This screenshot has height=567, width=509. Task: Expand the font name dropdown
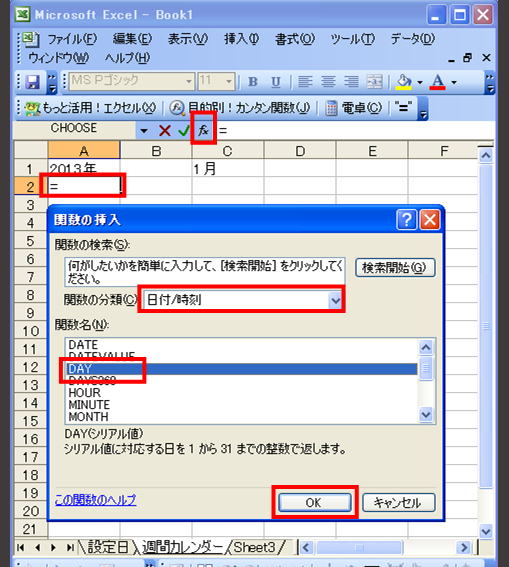click(189, 82)
